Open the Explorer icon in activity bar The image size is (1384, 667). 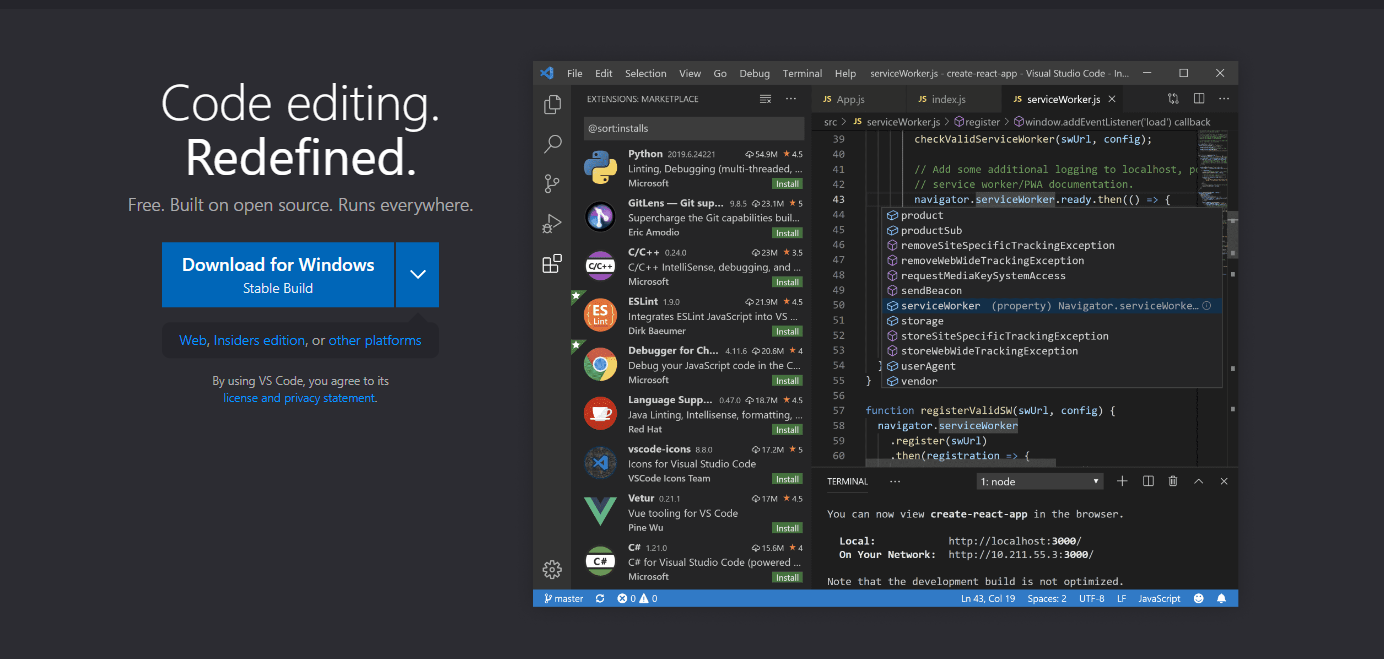point(552,105)
